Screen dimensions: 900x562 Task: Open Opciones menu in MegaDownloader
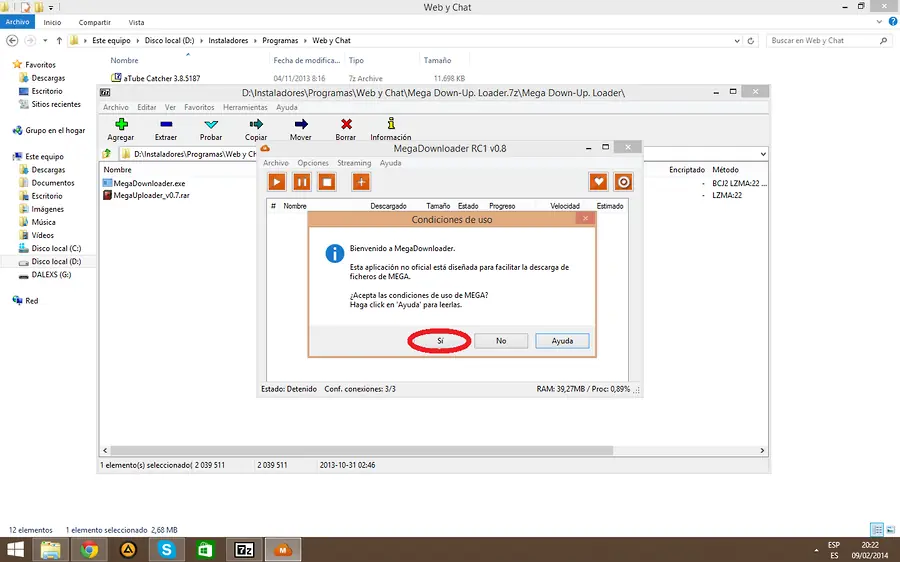click(313, 163)
